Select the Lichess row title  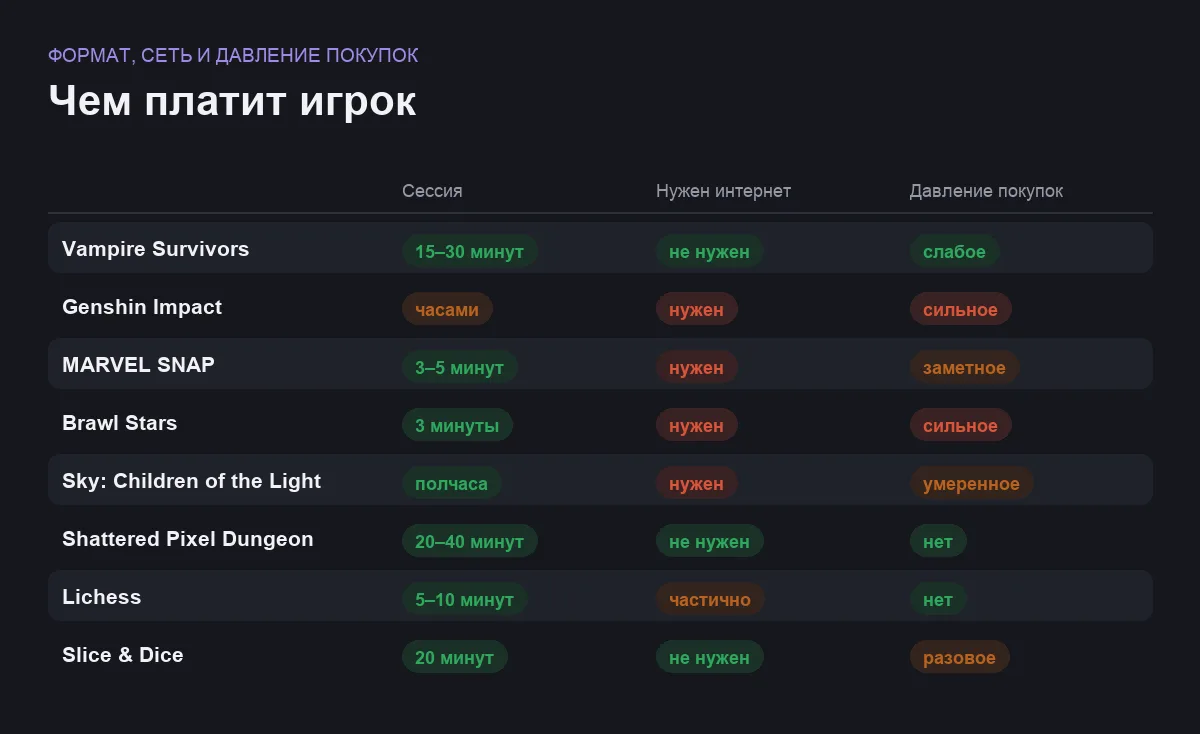[101, 597]
